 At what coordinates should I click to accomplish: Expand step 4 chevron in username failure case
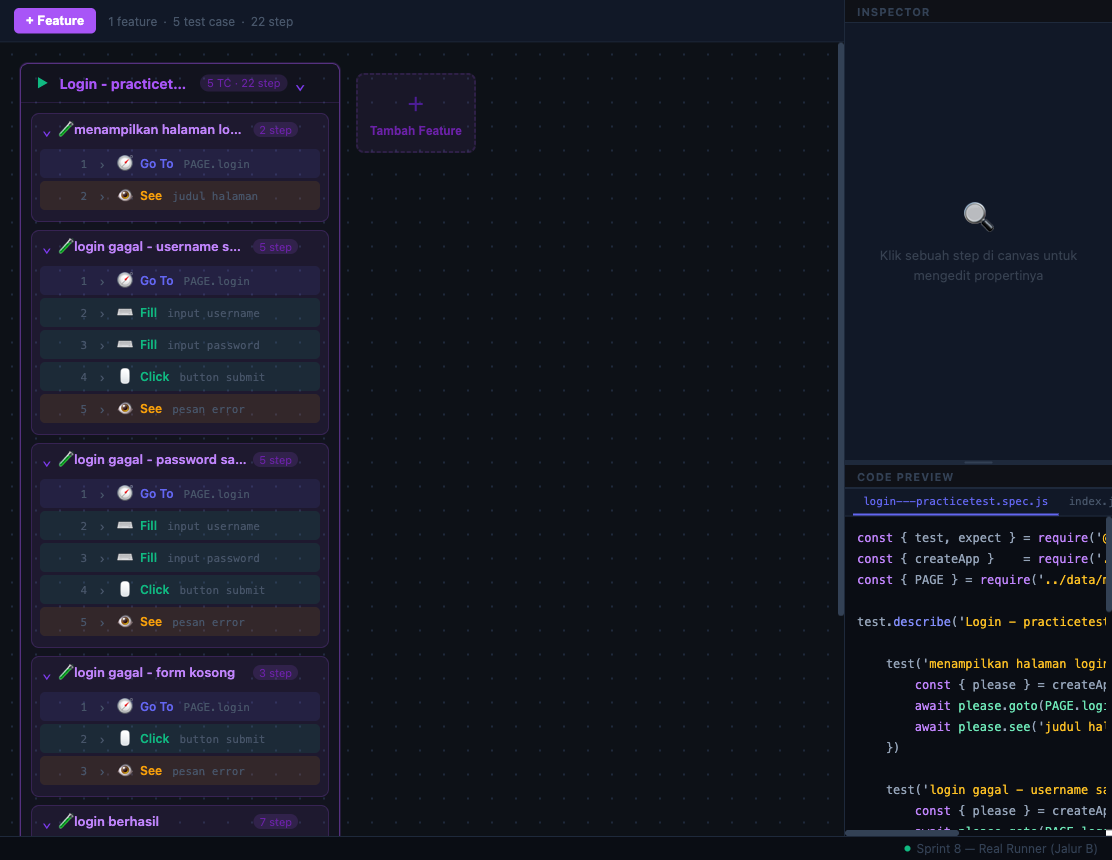click(102, 377)
